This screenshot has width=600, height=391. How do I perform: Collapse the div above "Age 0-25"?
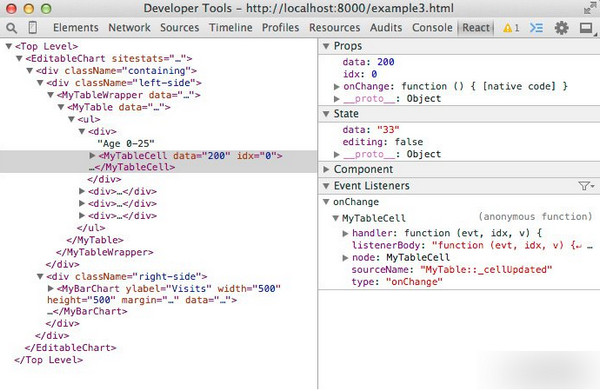[x=82, y=132]
